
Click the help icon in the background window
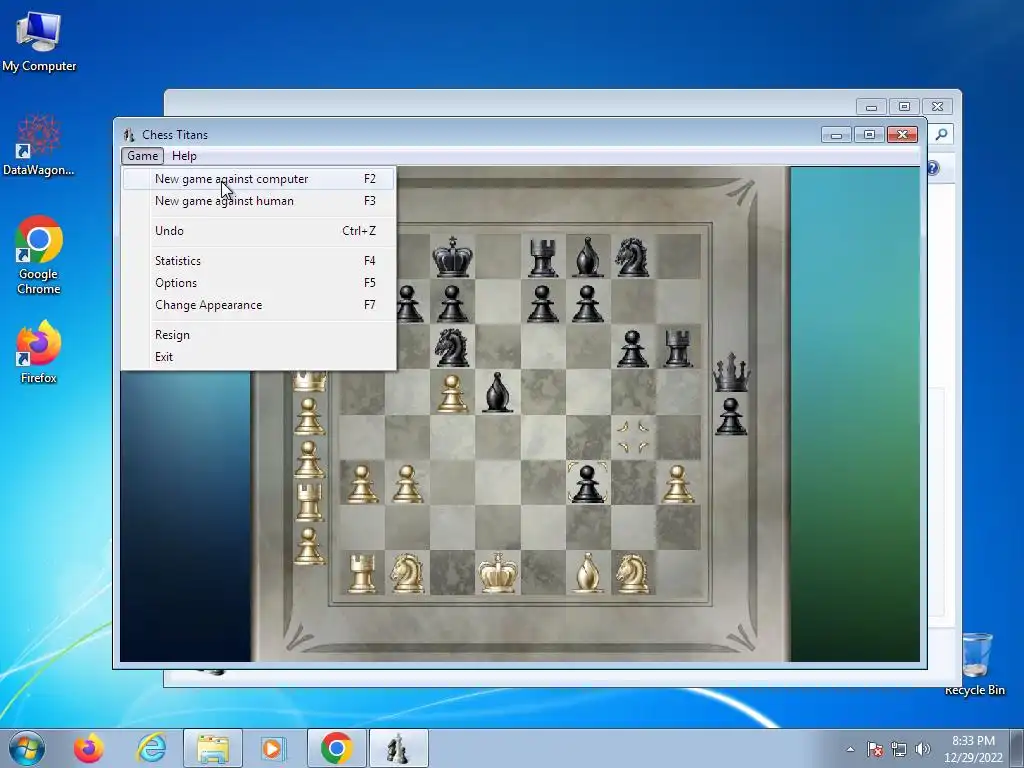pos(933,168)
